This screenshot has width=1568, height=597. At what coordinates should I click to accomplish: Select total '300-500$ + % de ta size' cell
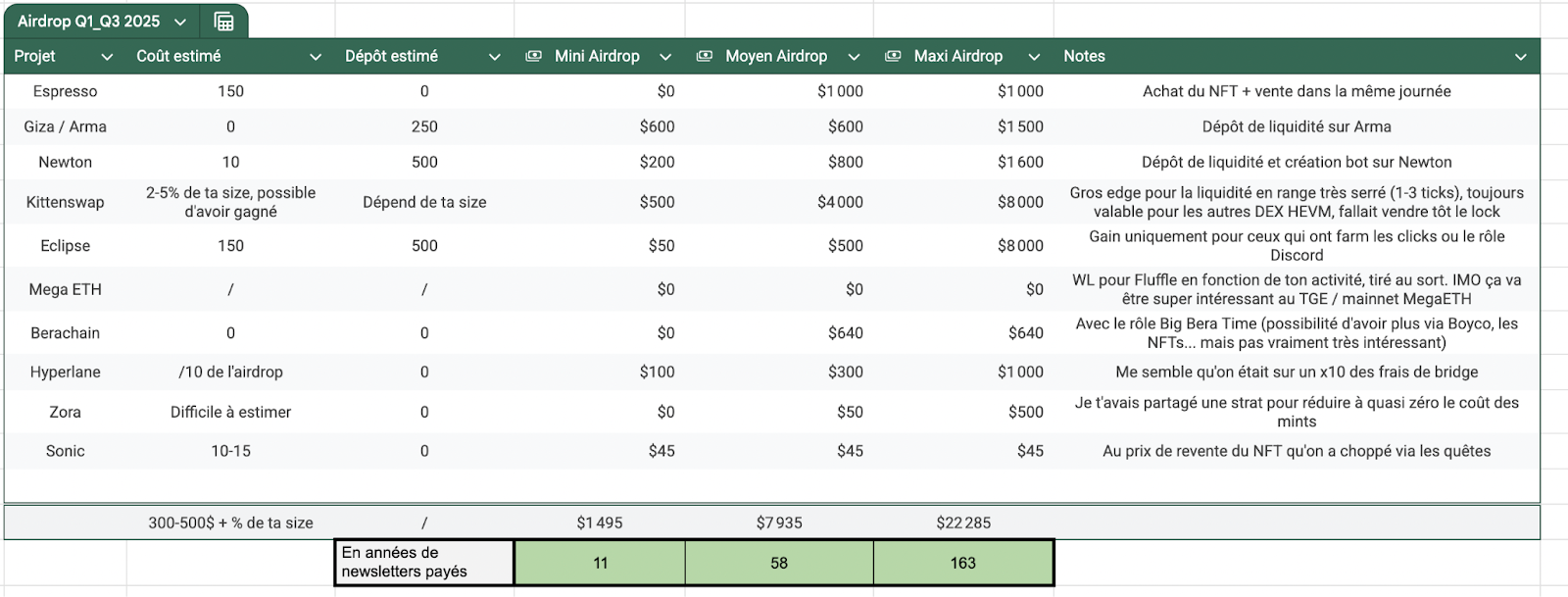click(x=231, y=522)
